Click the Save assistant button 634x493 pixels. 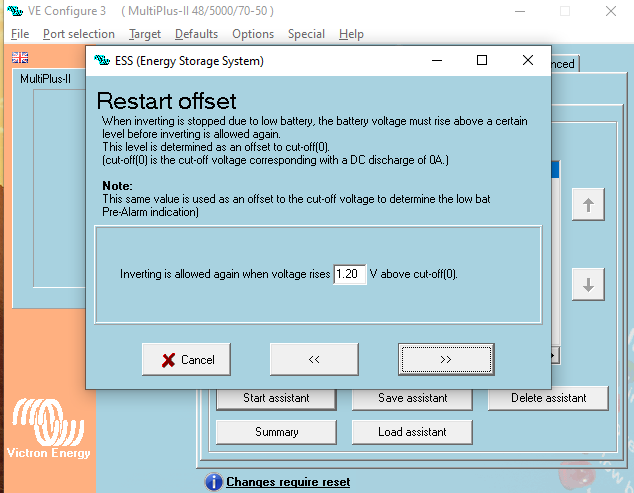(412, 398)
